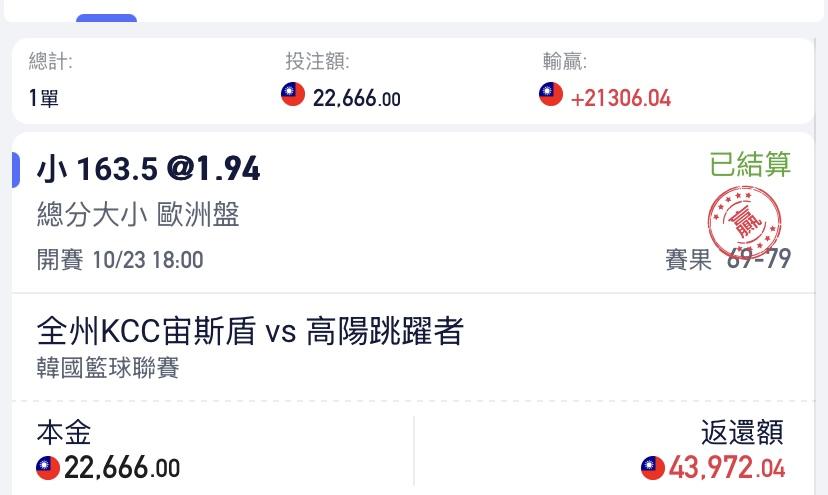Click the 返還額 amount 43,972.04
The width and height of the screenshot is (828, 495).
pos(726,467)
